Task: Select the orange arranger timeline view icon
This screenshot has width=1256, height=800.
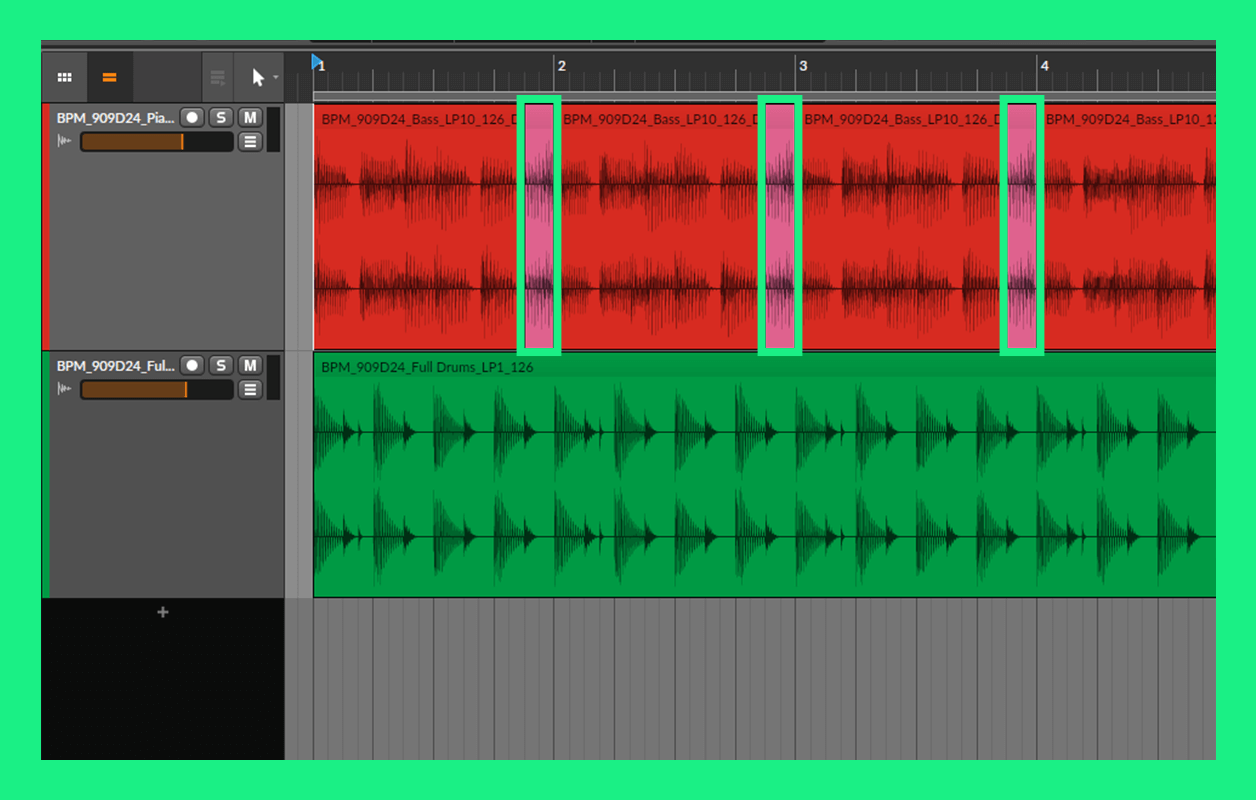Action: coord(109,78)
